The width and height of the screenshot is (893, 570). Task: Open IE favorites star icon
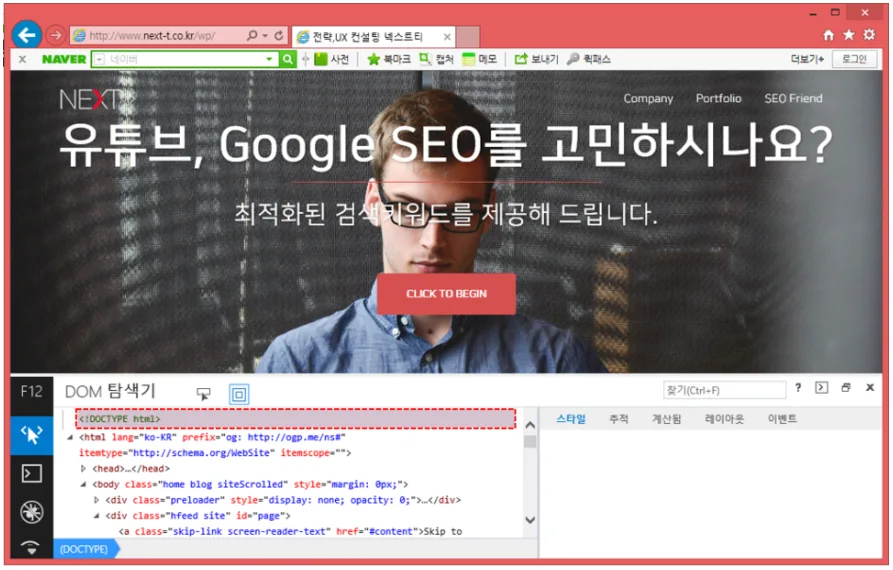click(x=849, y=35)
